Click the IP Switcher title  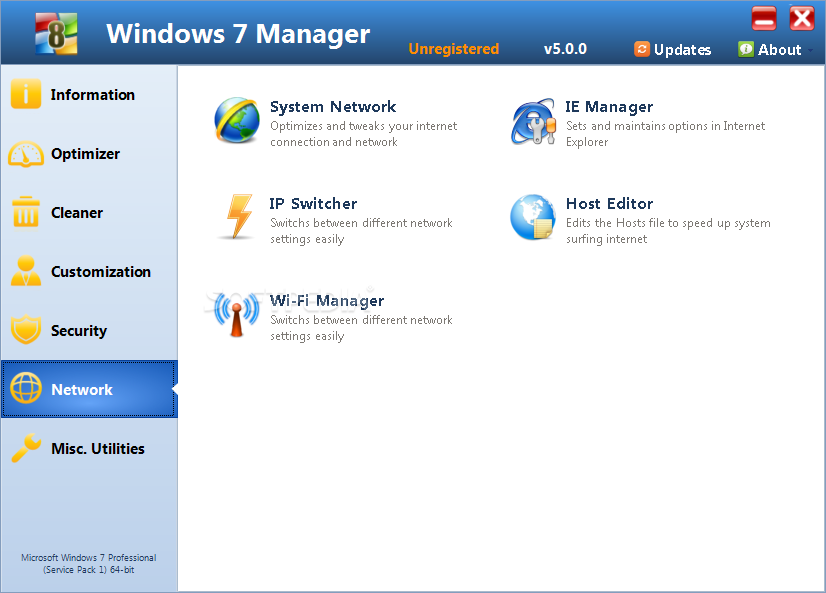[313, 204]
